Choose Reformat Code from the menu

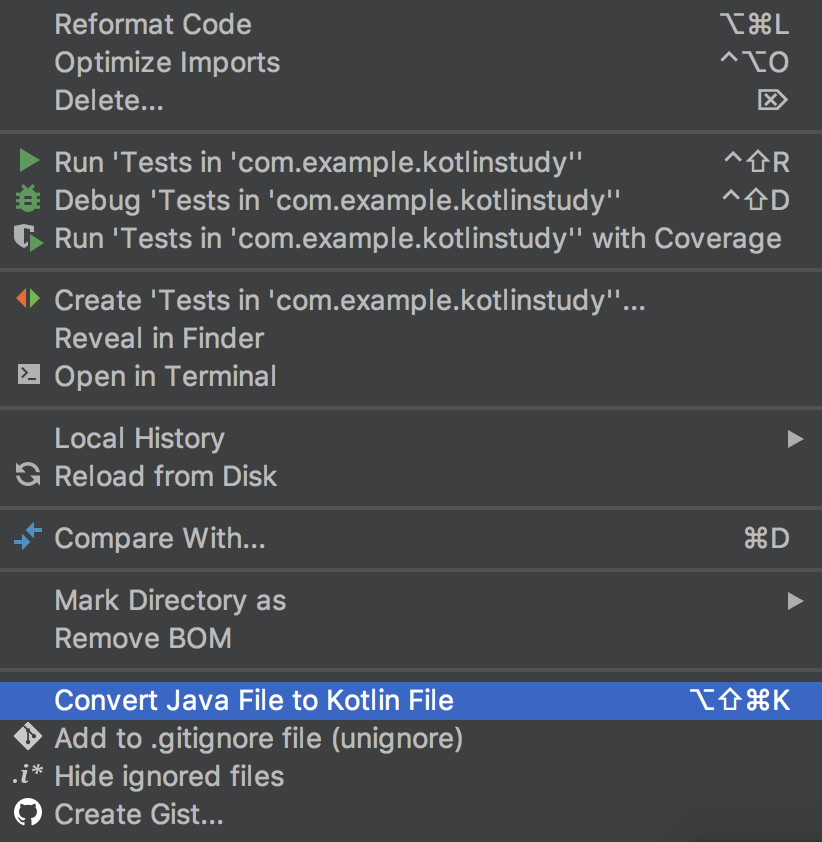[x=411, y=25]
